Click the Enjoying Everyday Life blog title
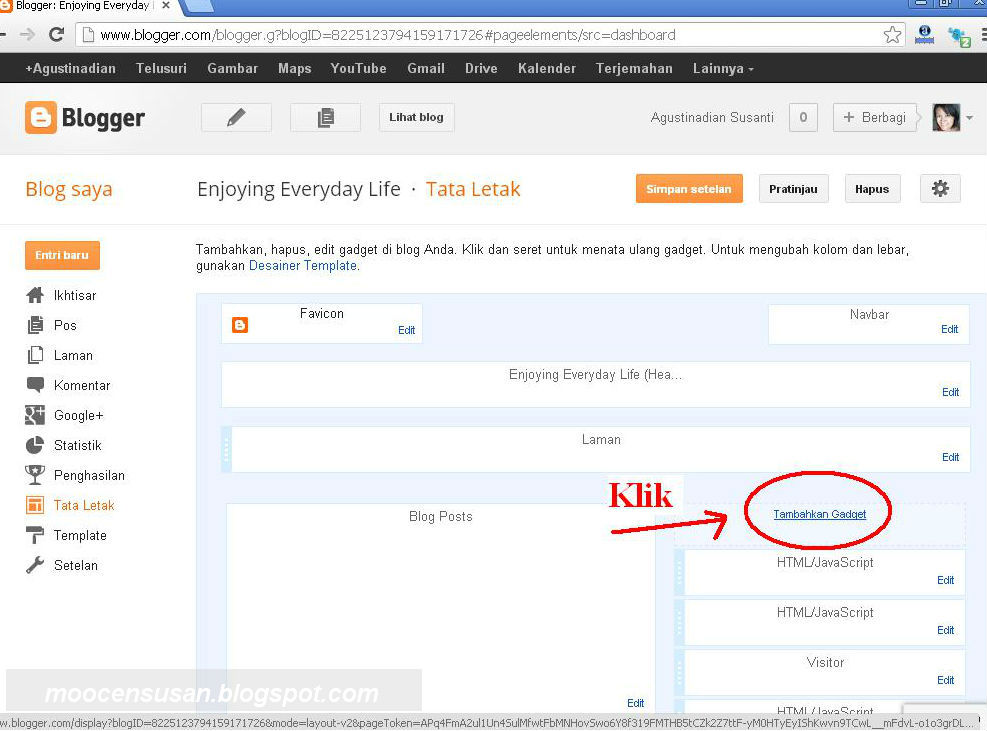This screenshot has width=987, height=731. coord(298,189)
